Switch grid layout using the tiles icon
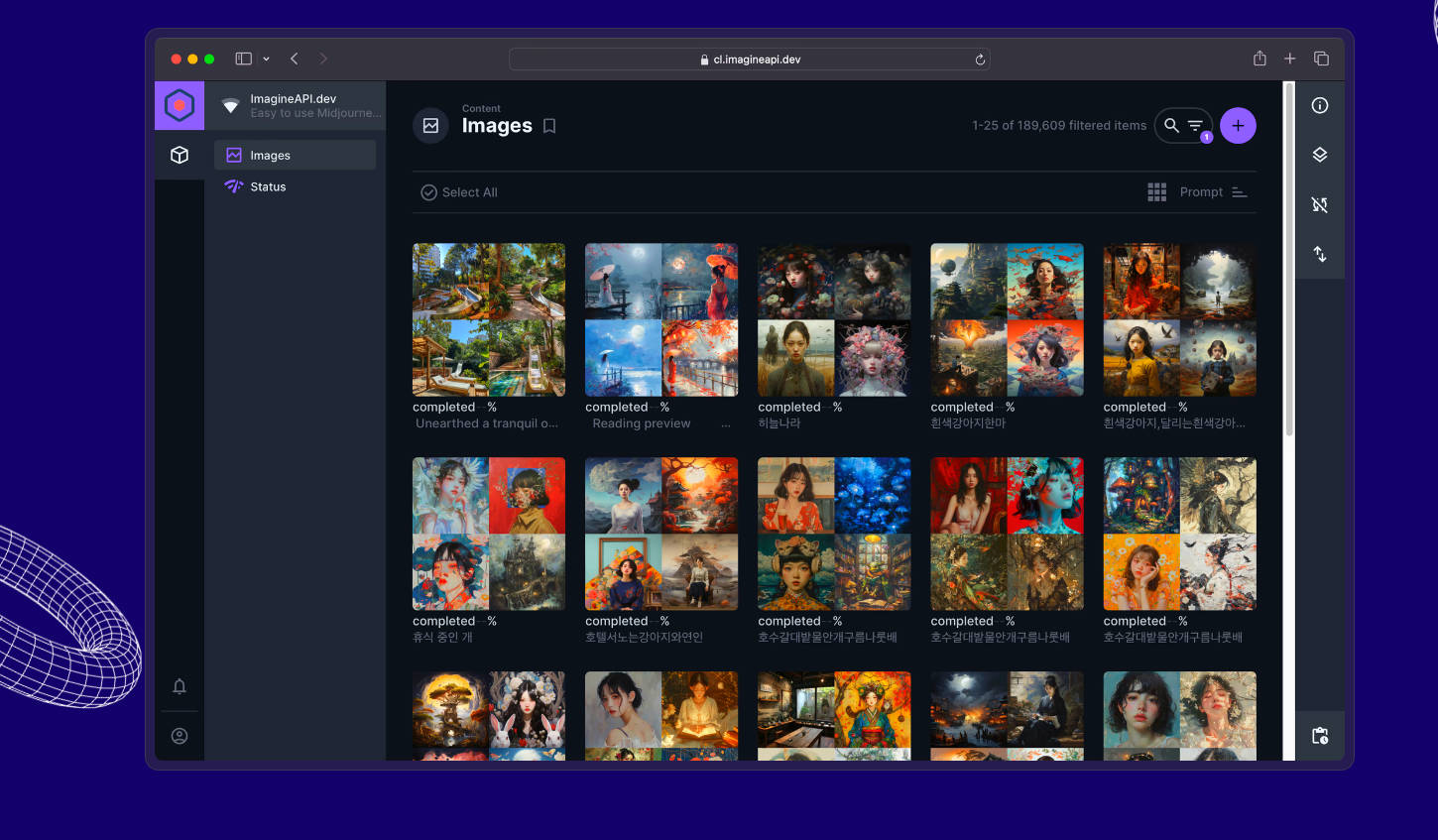Screen dimensions: 1438x840 pyautogui.click(x=1156, y=191)
